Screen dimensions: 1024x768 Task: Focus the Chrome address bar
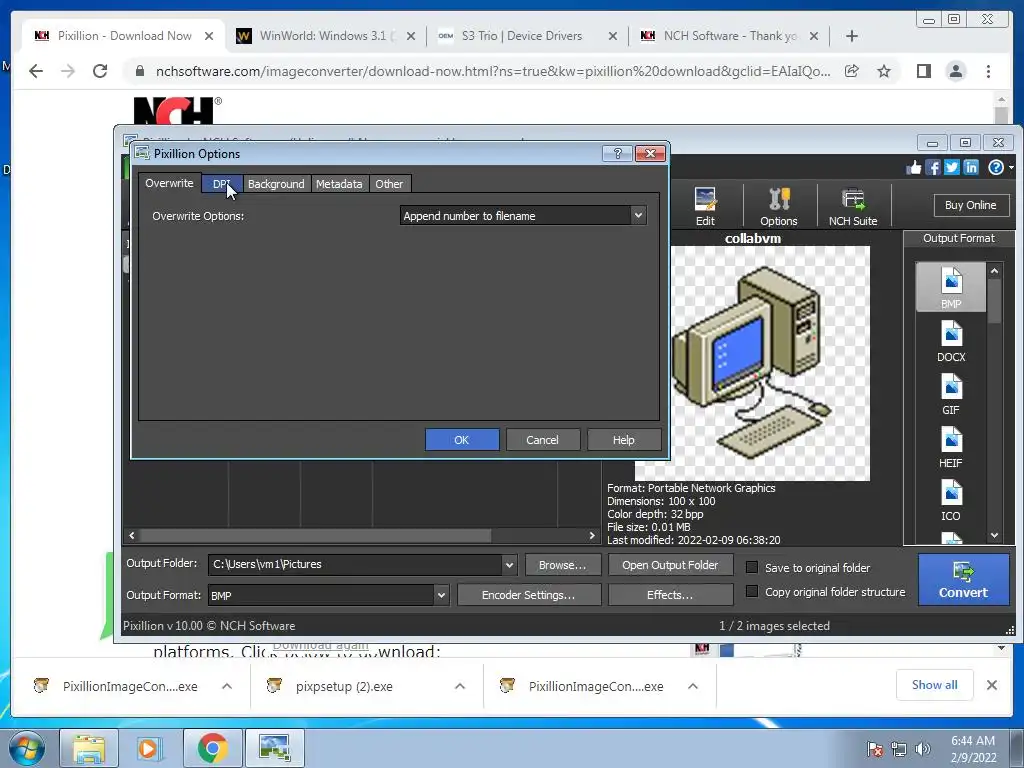click(493, 71)
